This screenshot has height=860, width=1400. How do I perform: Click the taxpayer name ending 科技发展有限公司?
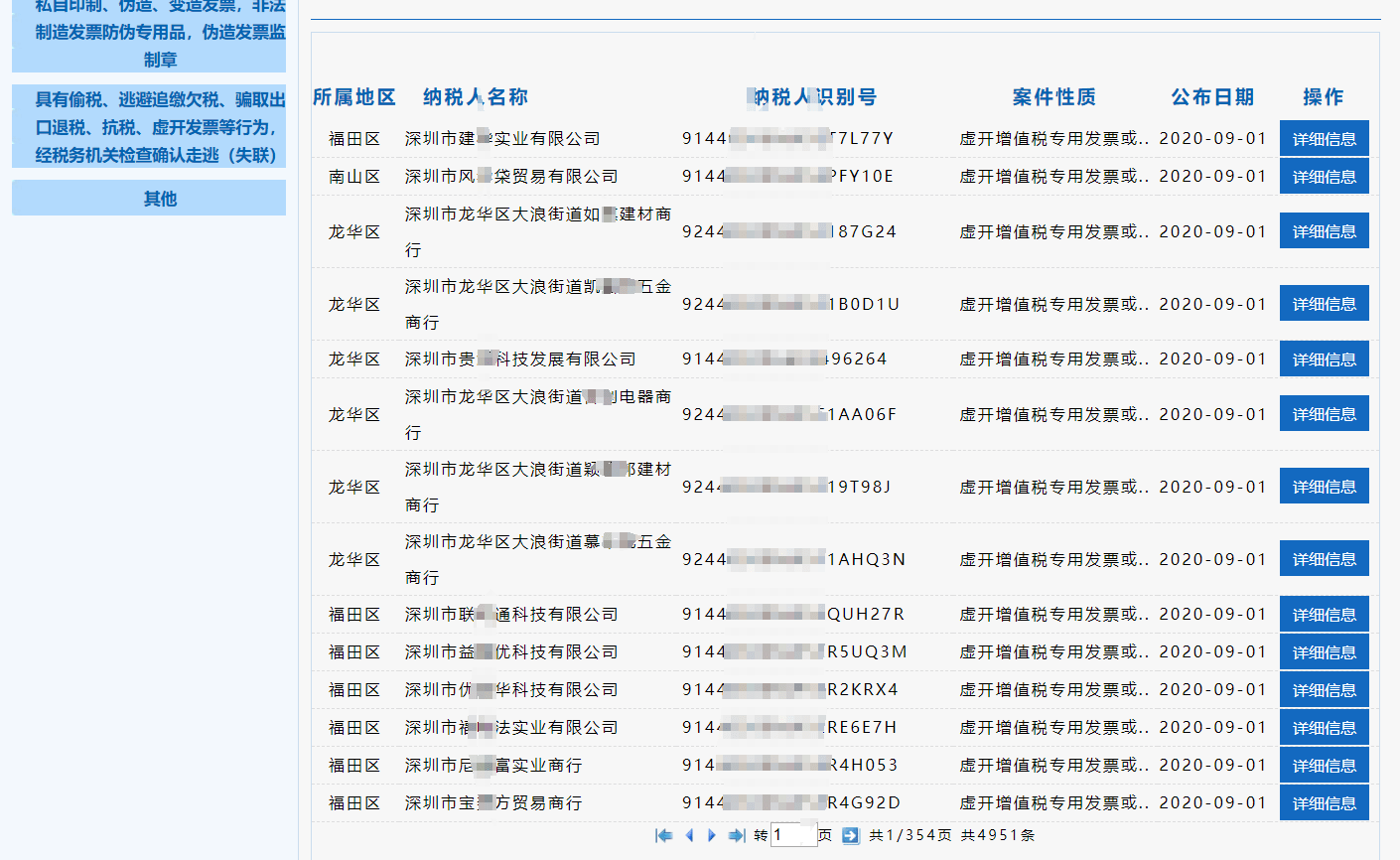coord(520,359)
